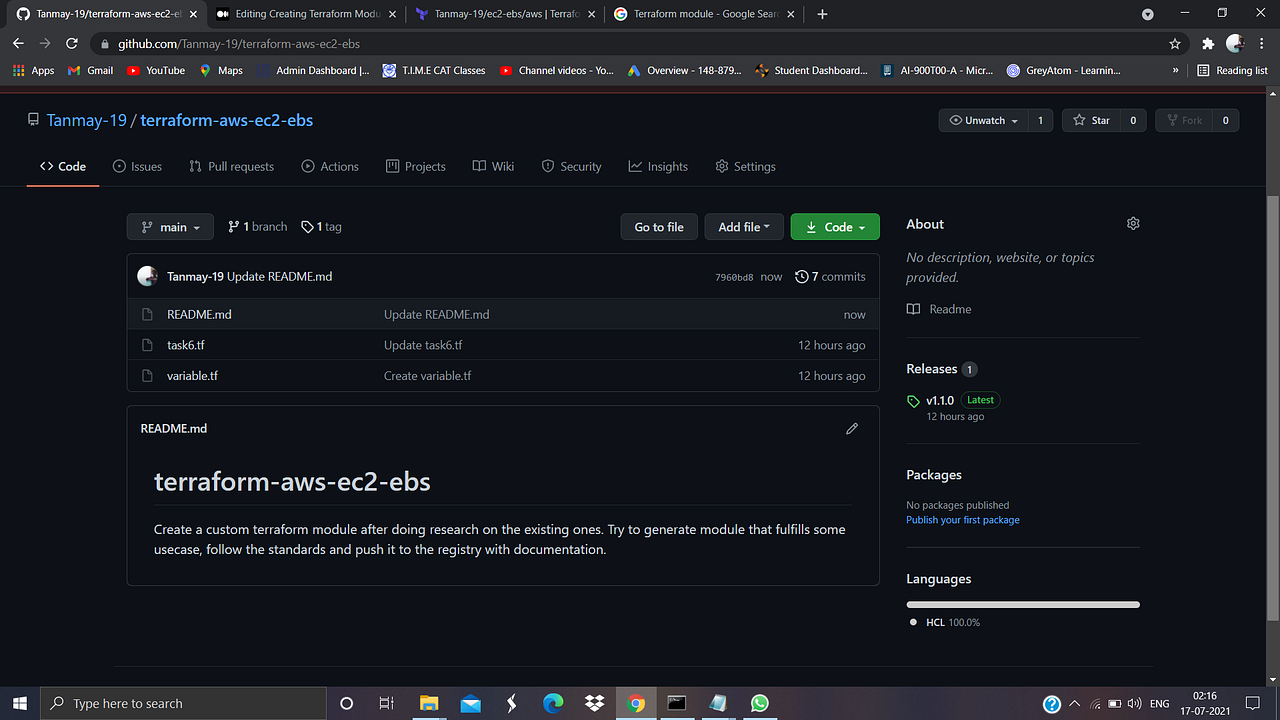Image resolution: width=1280 pixels, height=720 pixels.
Task: Open the Maps bookmark
Action: pos(221,70)
